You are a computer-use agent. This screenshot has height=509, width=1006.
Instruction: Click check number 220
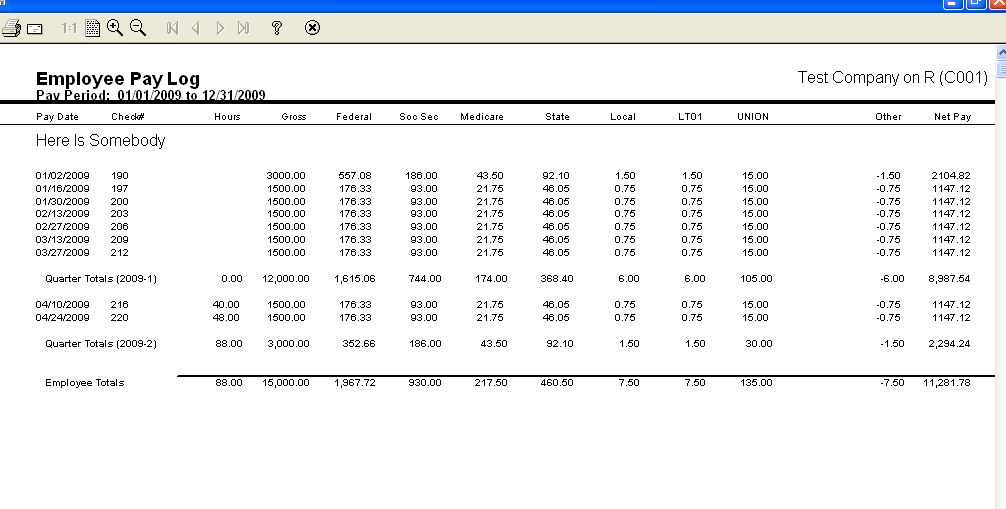click(x=119, y=318)
